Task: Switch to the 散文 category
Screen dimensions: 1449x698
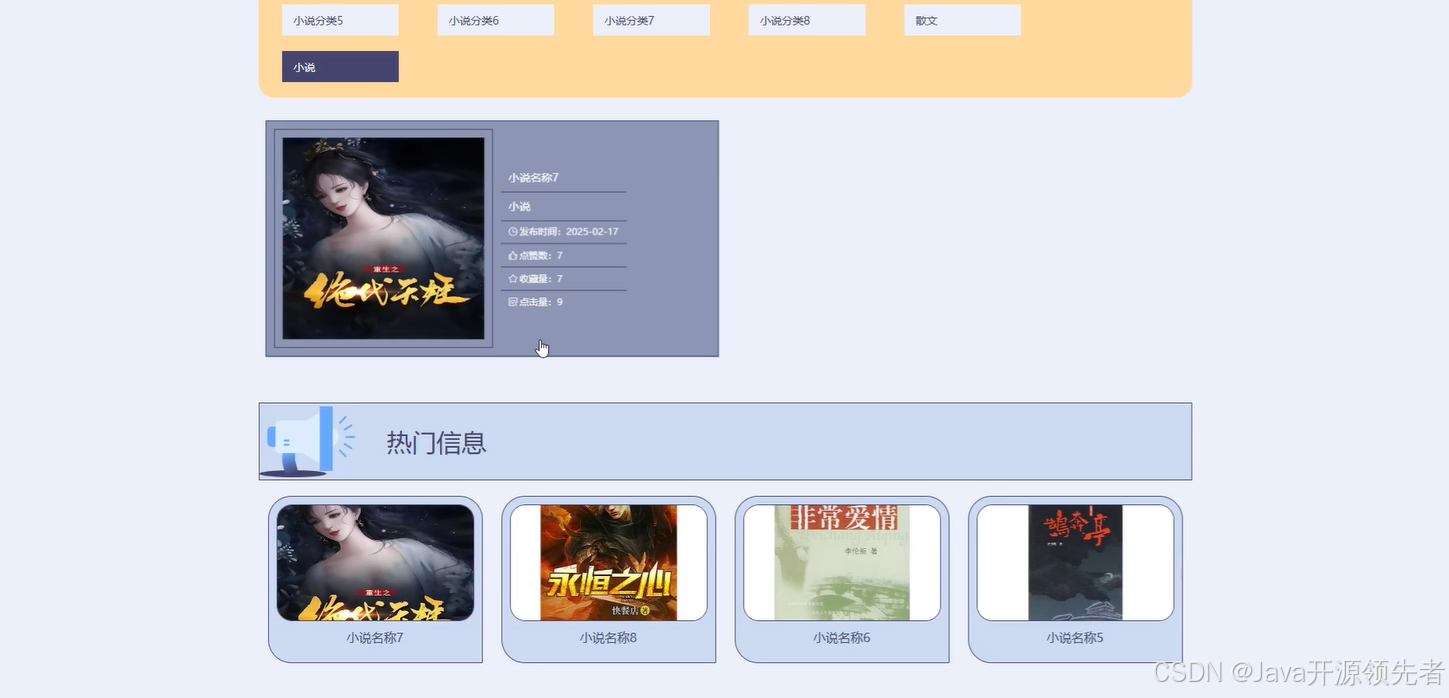Action: pos(962,19)
